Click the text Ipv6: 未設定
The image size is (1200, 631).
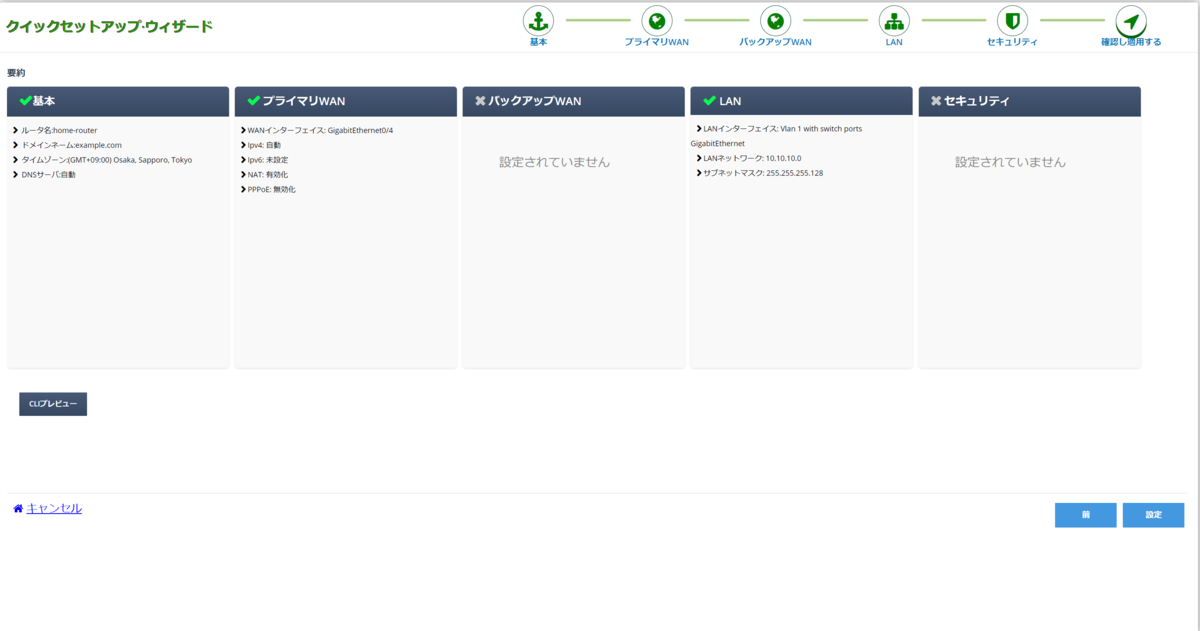268,160
